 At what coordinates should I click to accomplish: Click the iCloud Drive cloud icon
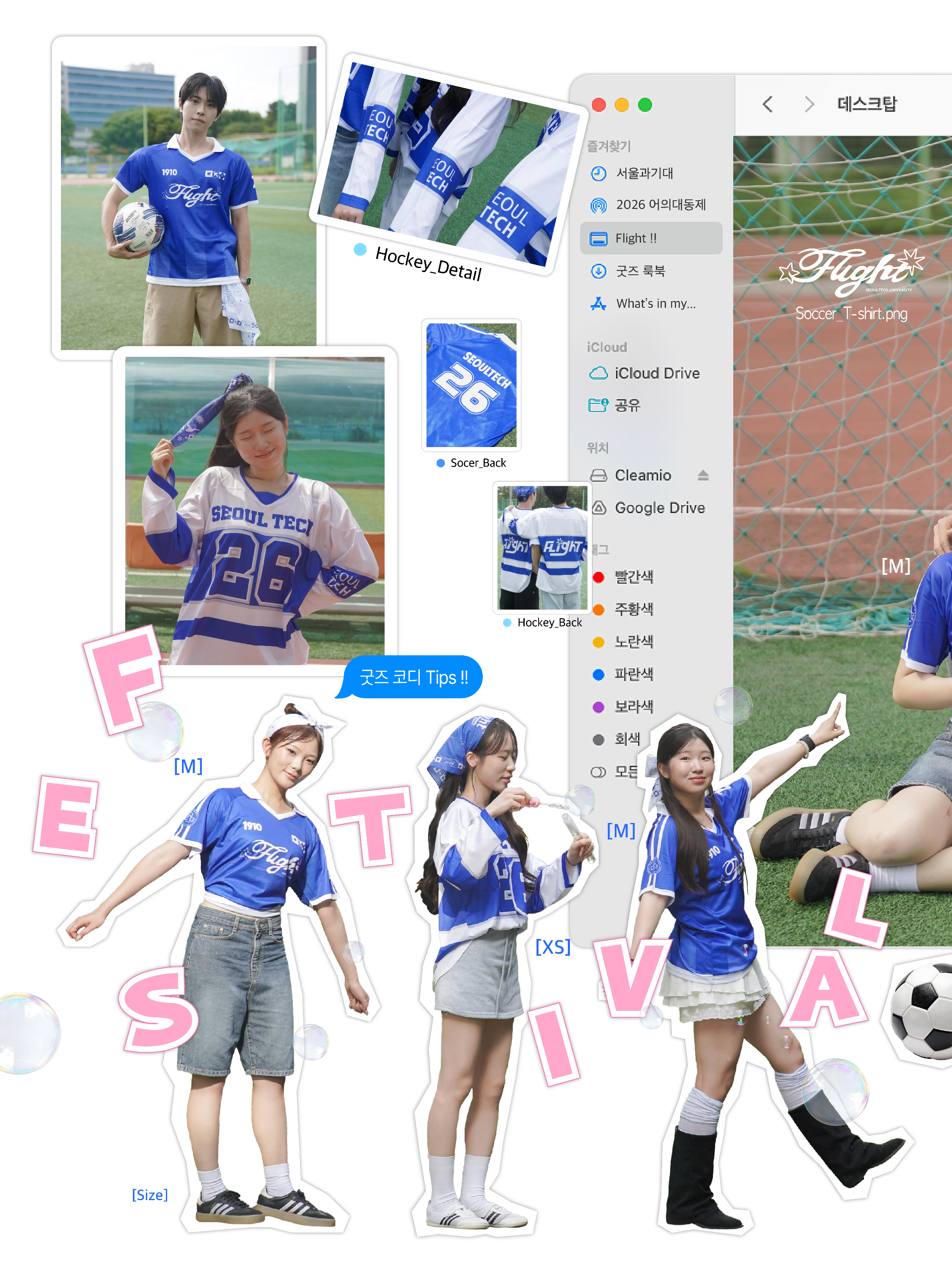599,373
